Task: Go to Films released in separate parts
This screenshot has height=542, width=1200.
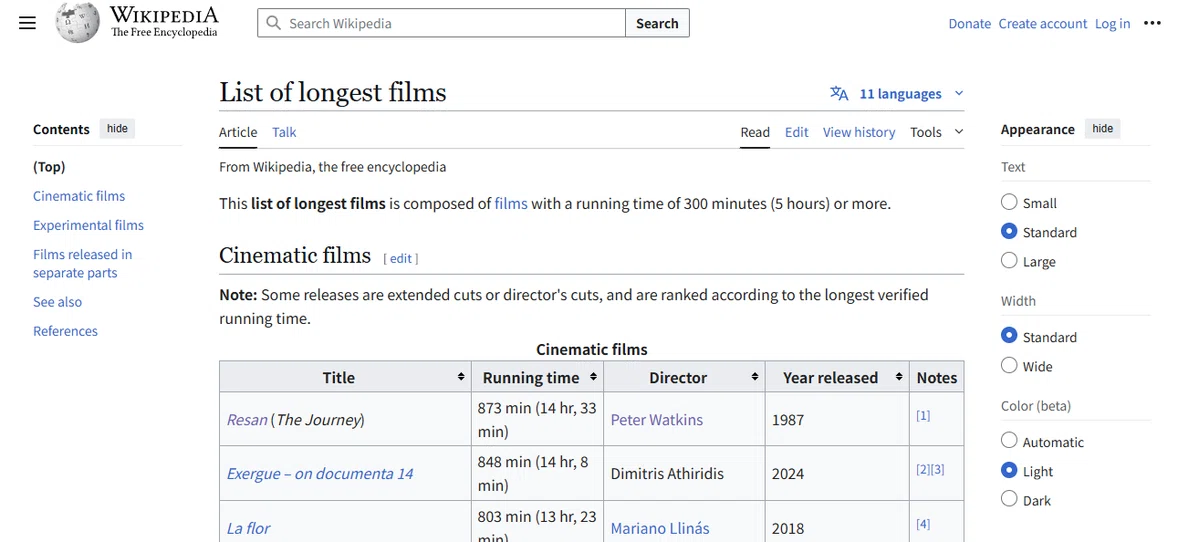Action: pos(82,263)
